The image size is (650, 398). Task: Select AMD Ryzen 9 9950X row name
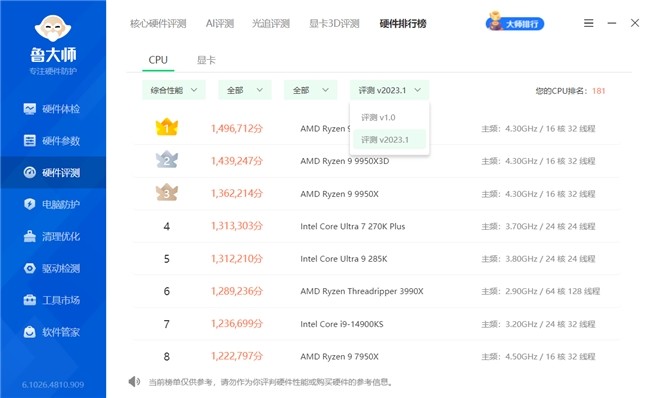pyautogui.click(x=340, y=194)
